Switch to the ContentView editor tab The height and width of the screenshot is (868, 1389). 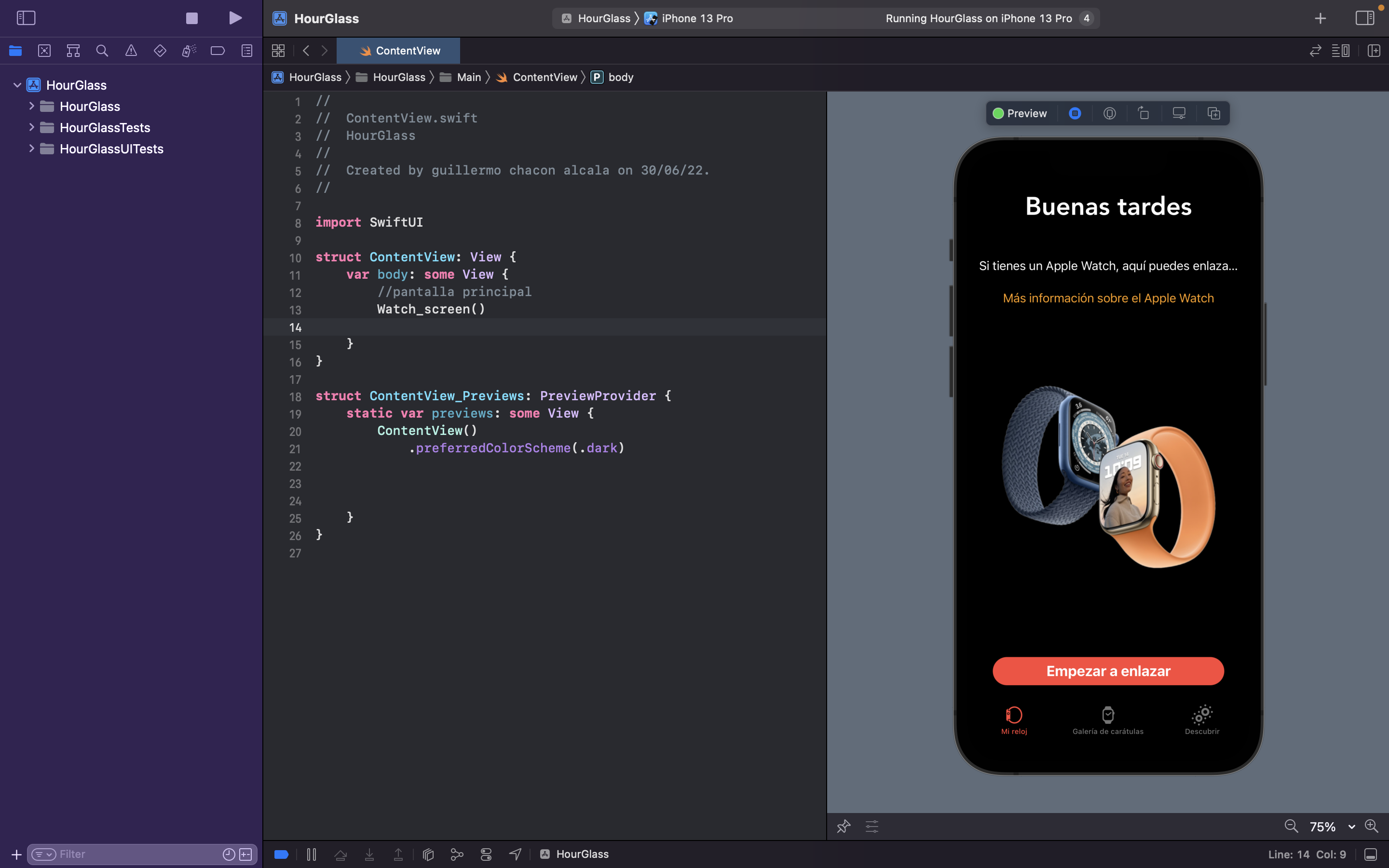click(x=398, y=51)
